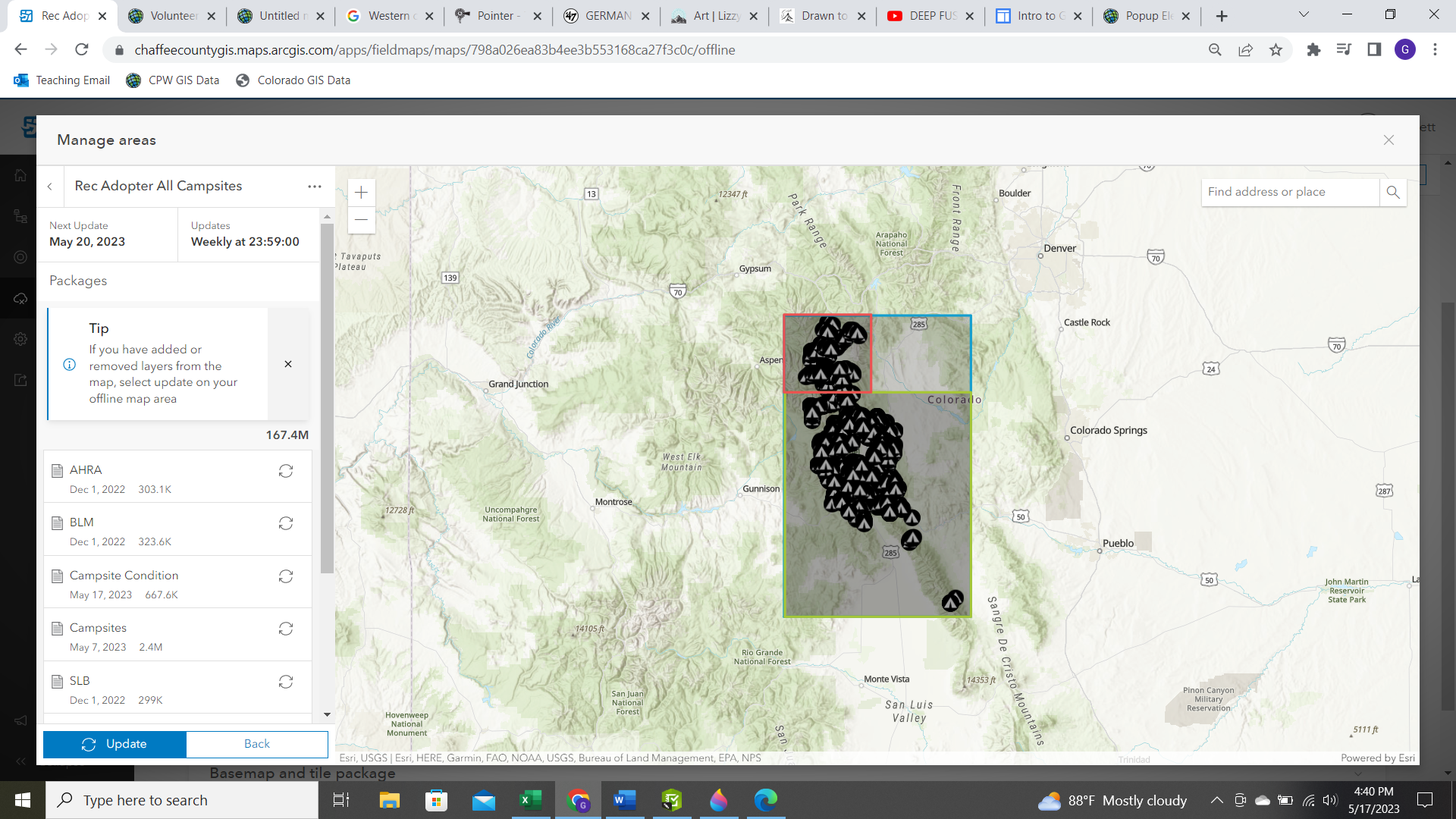Refresh the BLM package

click(286, 523)
